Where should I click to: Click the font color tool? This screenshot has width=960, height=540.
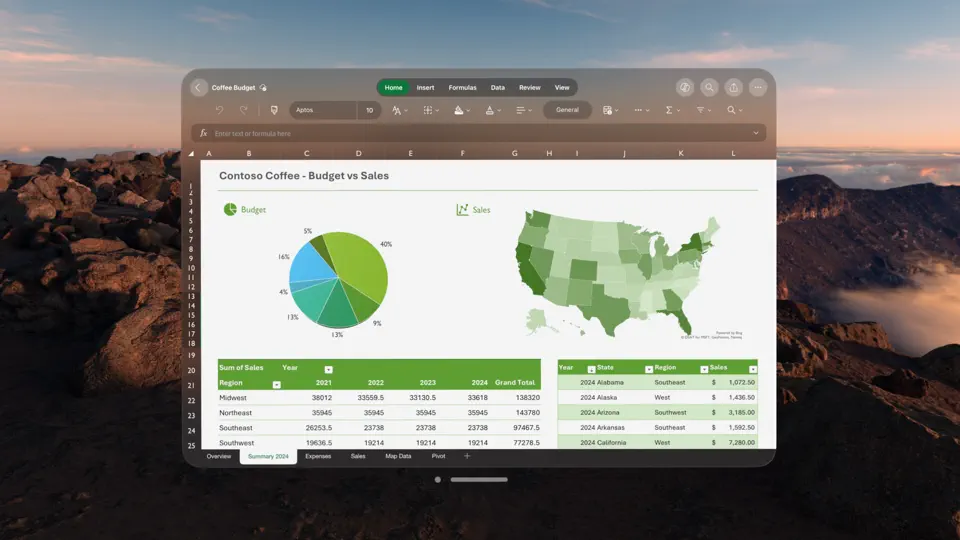[x=492, y=110]
